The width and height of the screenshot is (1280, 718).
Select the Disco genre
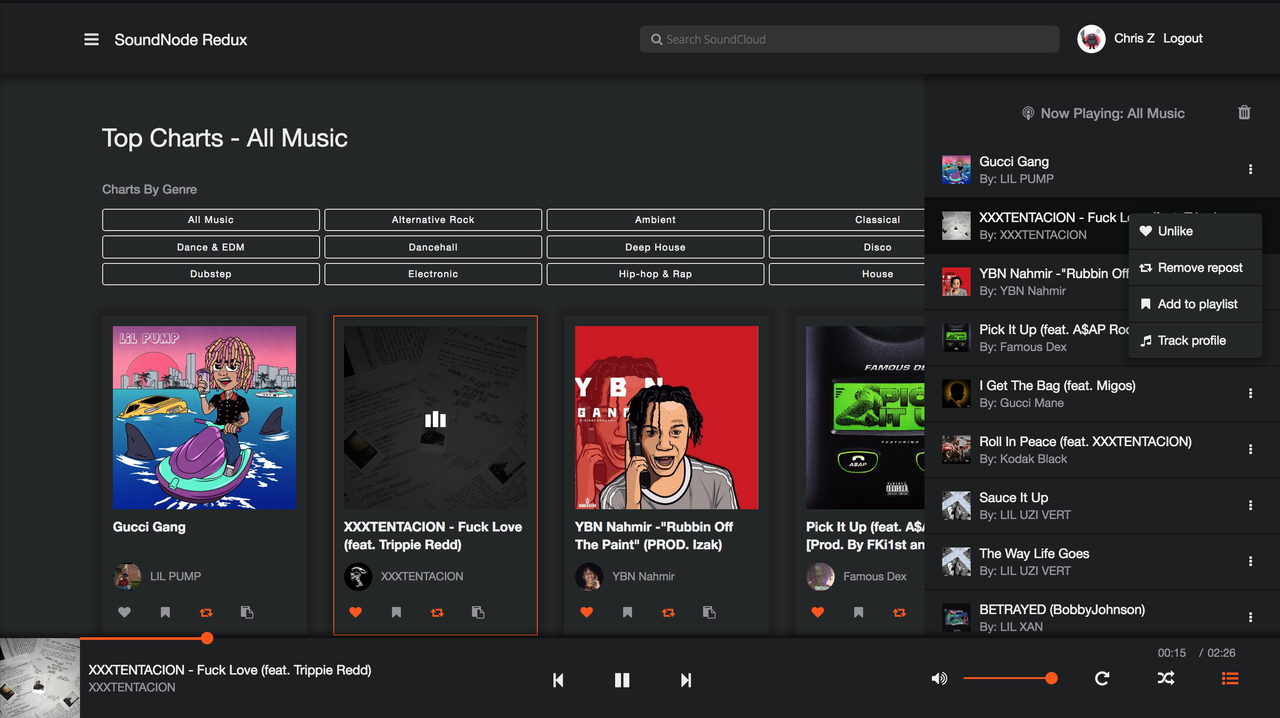tap(847, 247)
